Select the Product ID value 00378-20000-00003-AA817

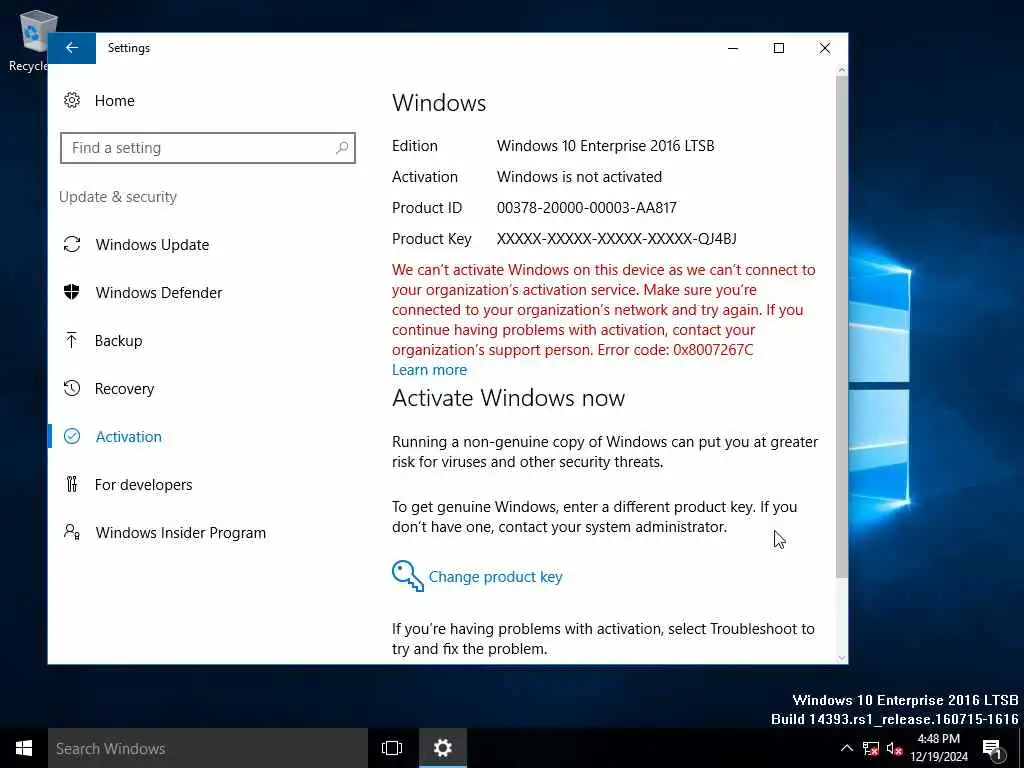coord(586,208)
